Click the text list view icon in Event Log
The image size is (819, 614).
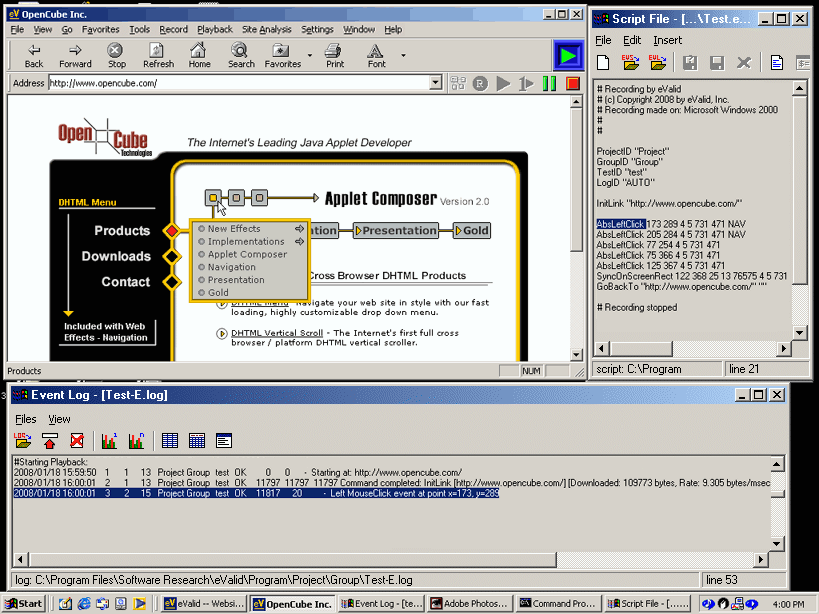click(x=224, y=441)
